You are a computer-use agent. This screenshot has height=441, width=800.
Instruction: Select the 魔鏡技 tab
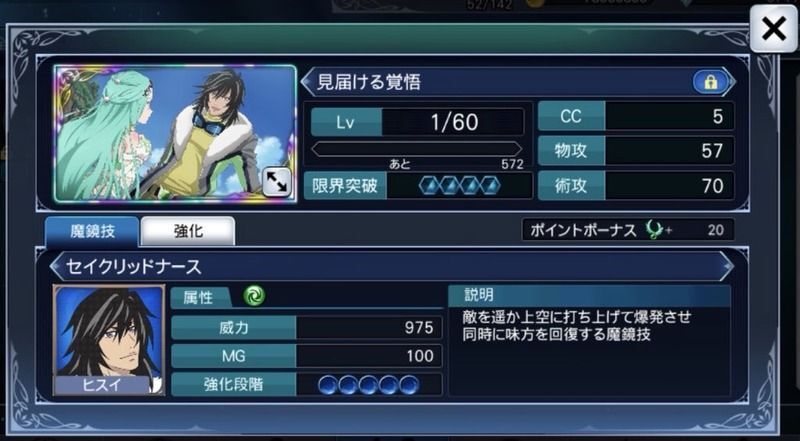92,231
